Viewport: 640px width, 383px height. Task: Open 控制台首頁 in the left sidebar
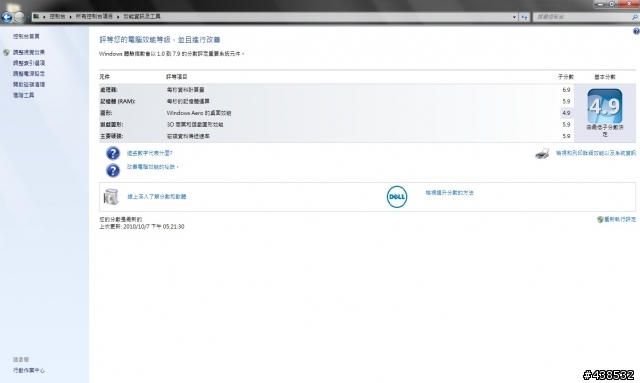(26, 36)
